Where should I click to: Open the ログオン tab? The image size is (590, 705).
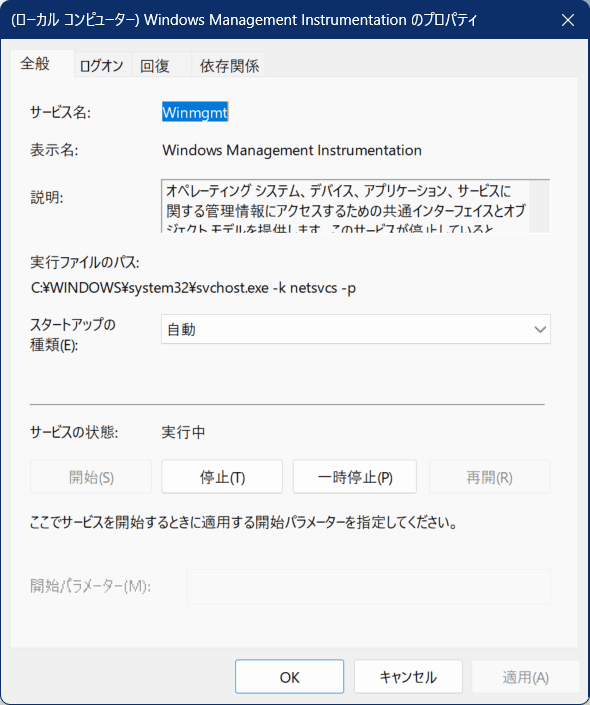pyautogui.click(x=102, y=66)
